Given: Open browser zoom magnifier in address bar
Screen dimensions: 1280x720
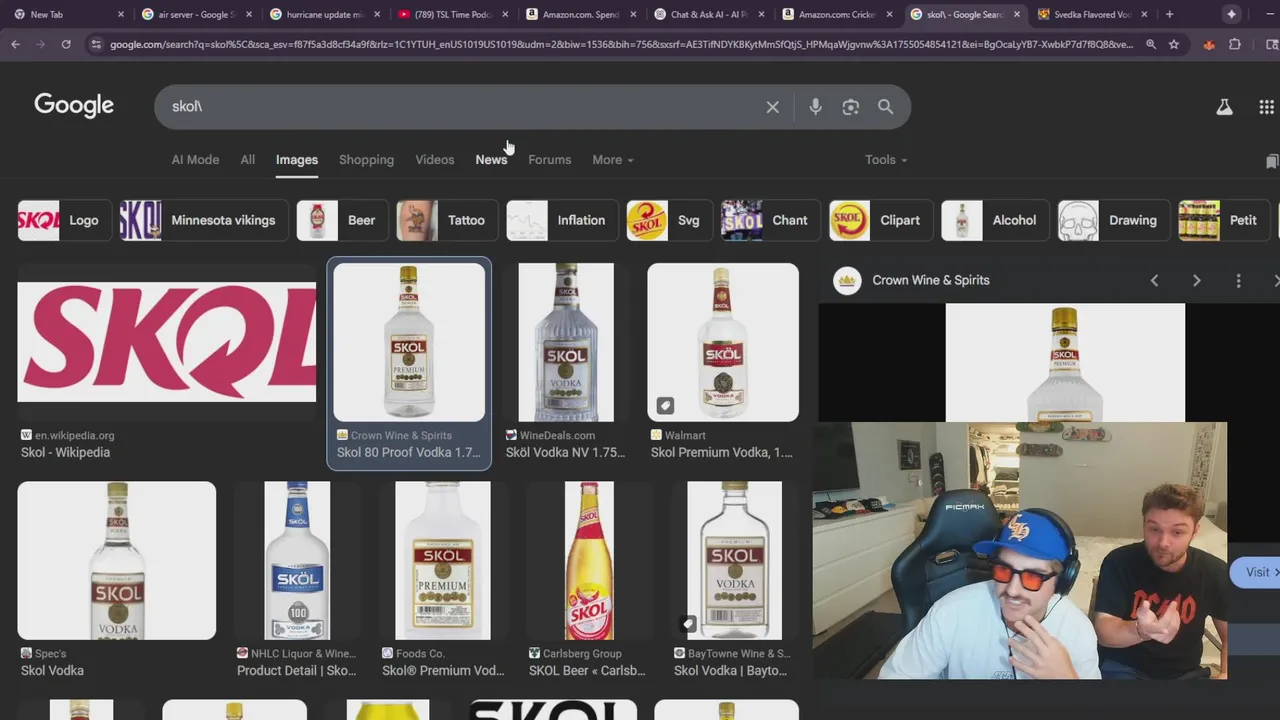Looking at the screenshot, I should (x=1151, y=44).
